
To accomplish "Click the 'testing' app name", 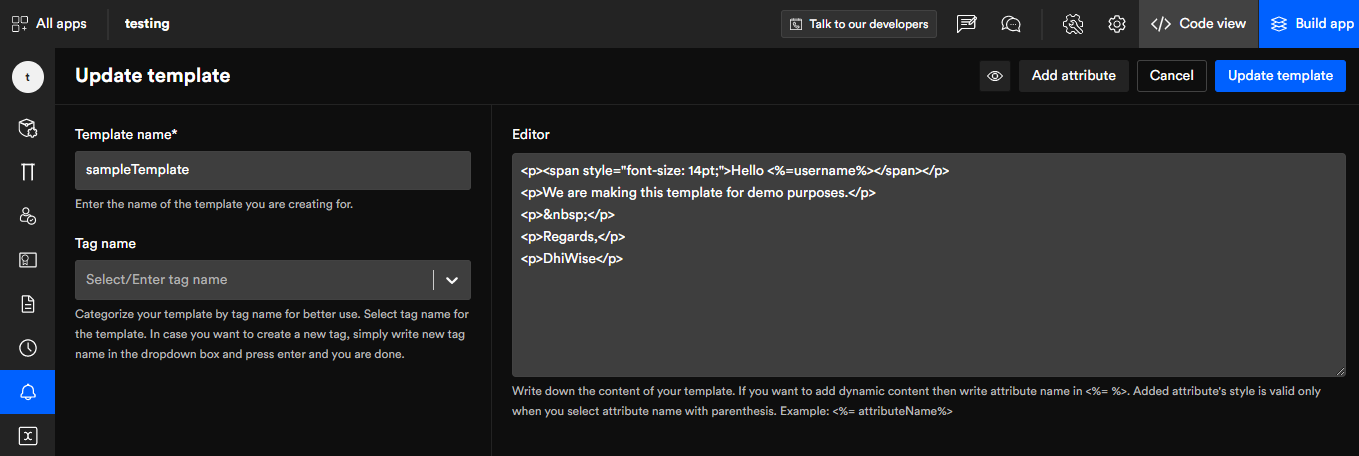I will 147,24.
